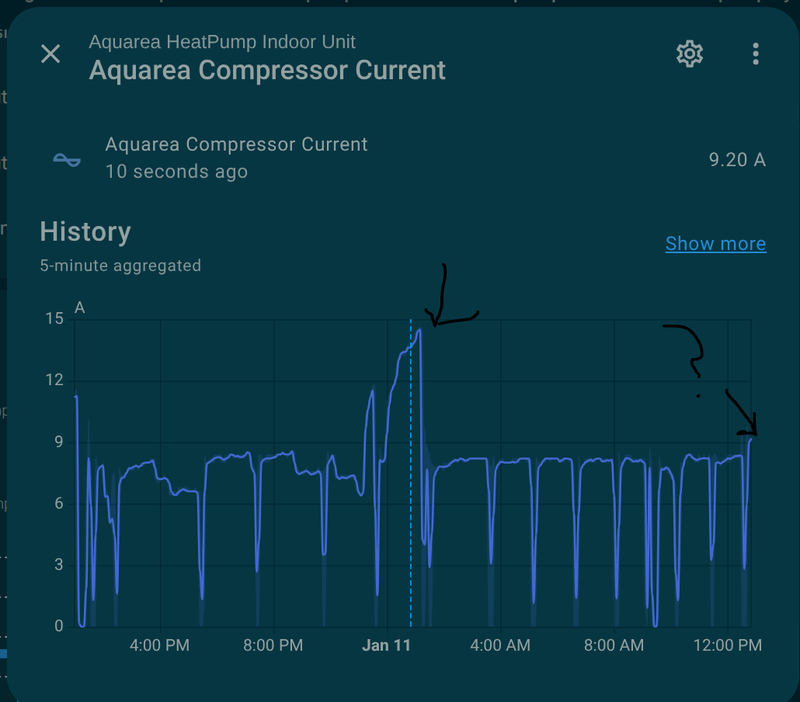Open the three-dot overflow menu

click(756, 54)
